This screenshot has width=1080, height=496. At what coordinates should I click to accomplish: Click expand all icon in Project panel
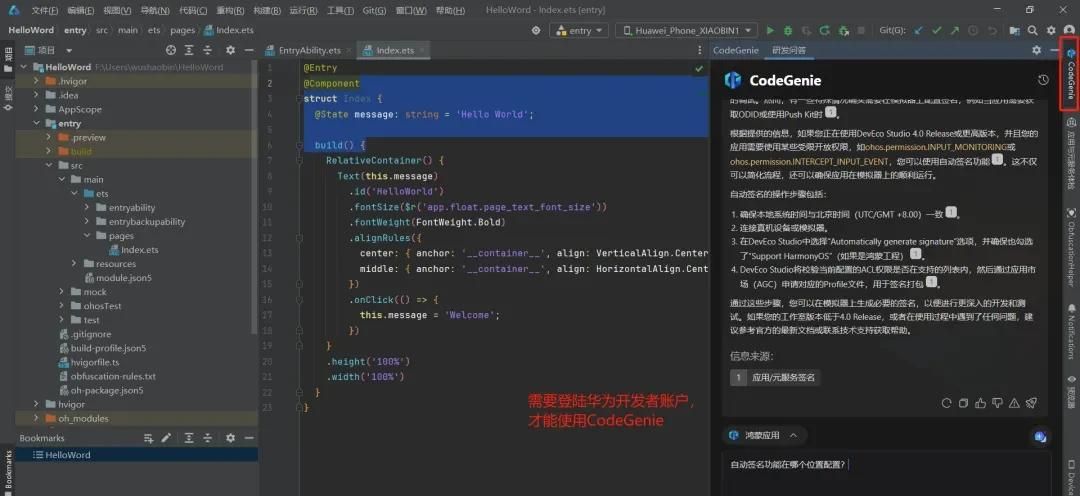189,50
